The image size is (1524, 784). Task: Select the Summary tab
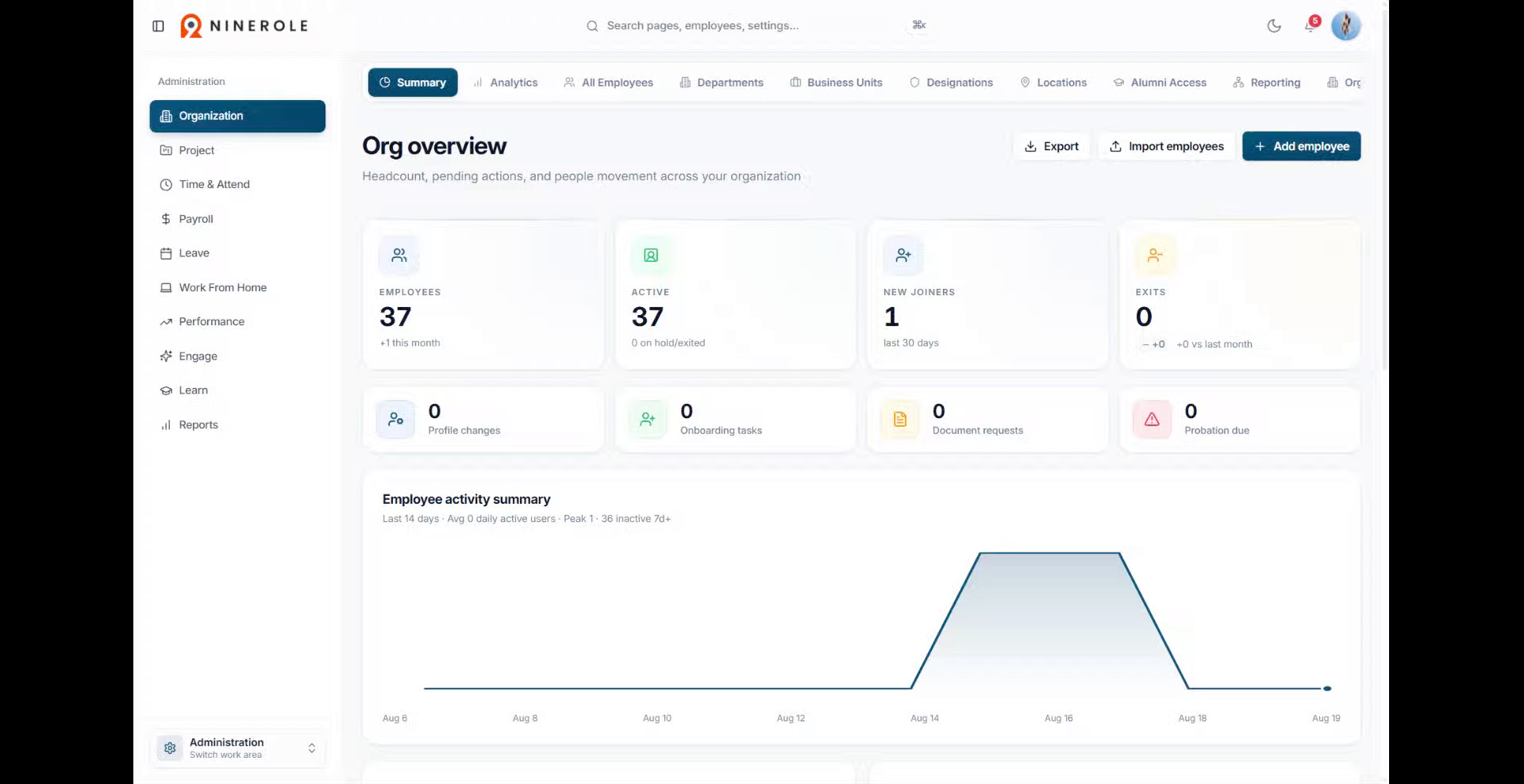pyautogui.click(x=413, y=83)
